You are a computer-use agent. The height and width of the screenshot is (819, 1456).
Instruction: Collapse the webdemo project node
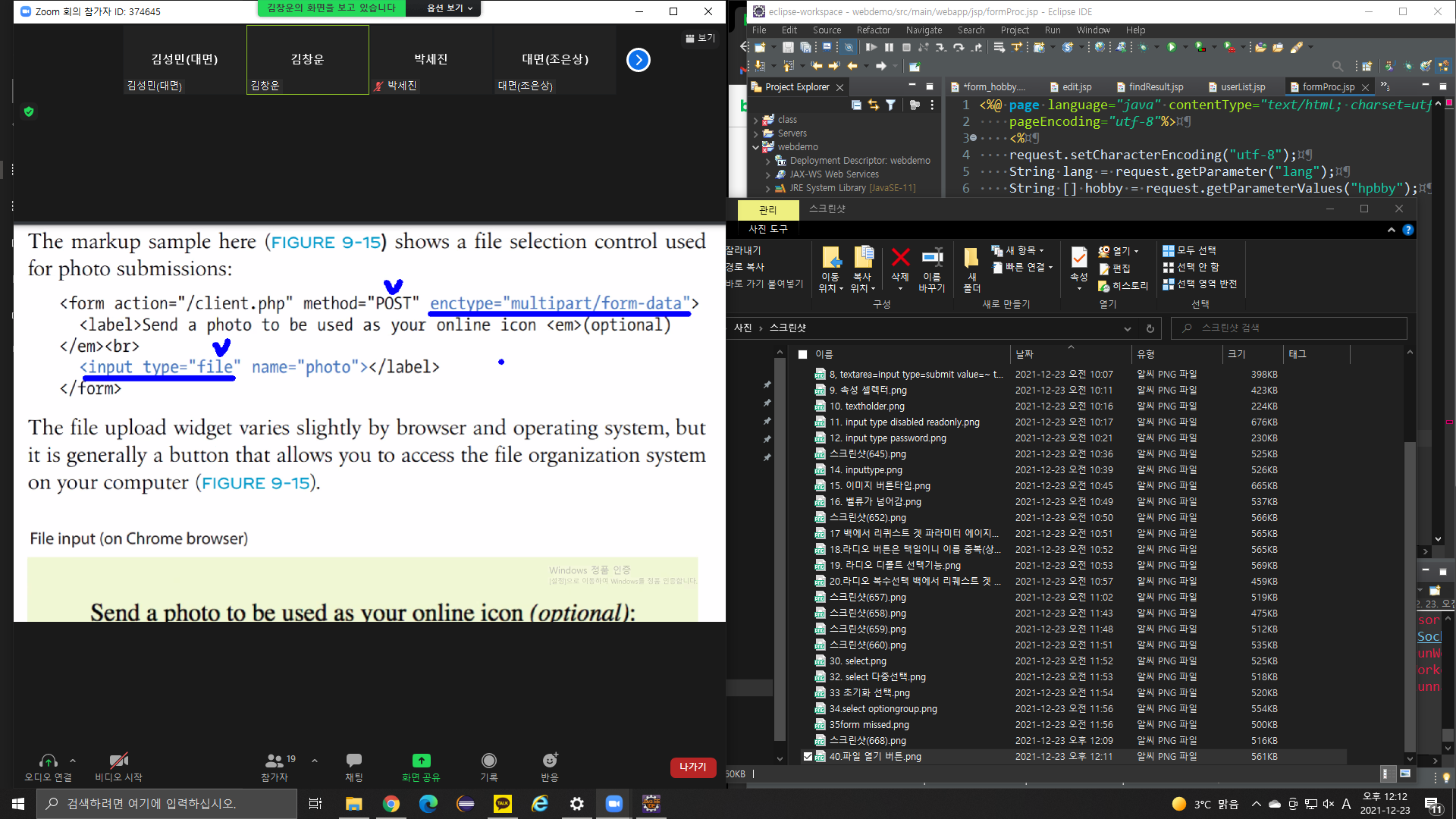(756, 147)
